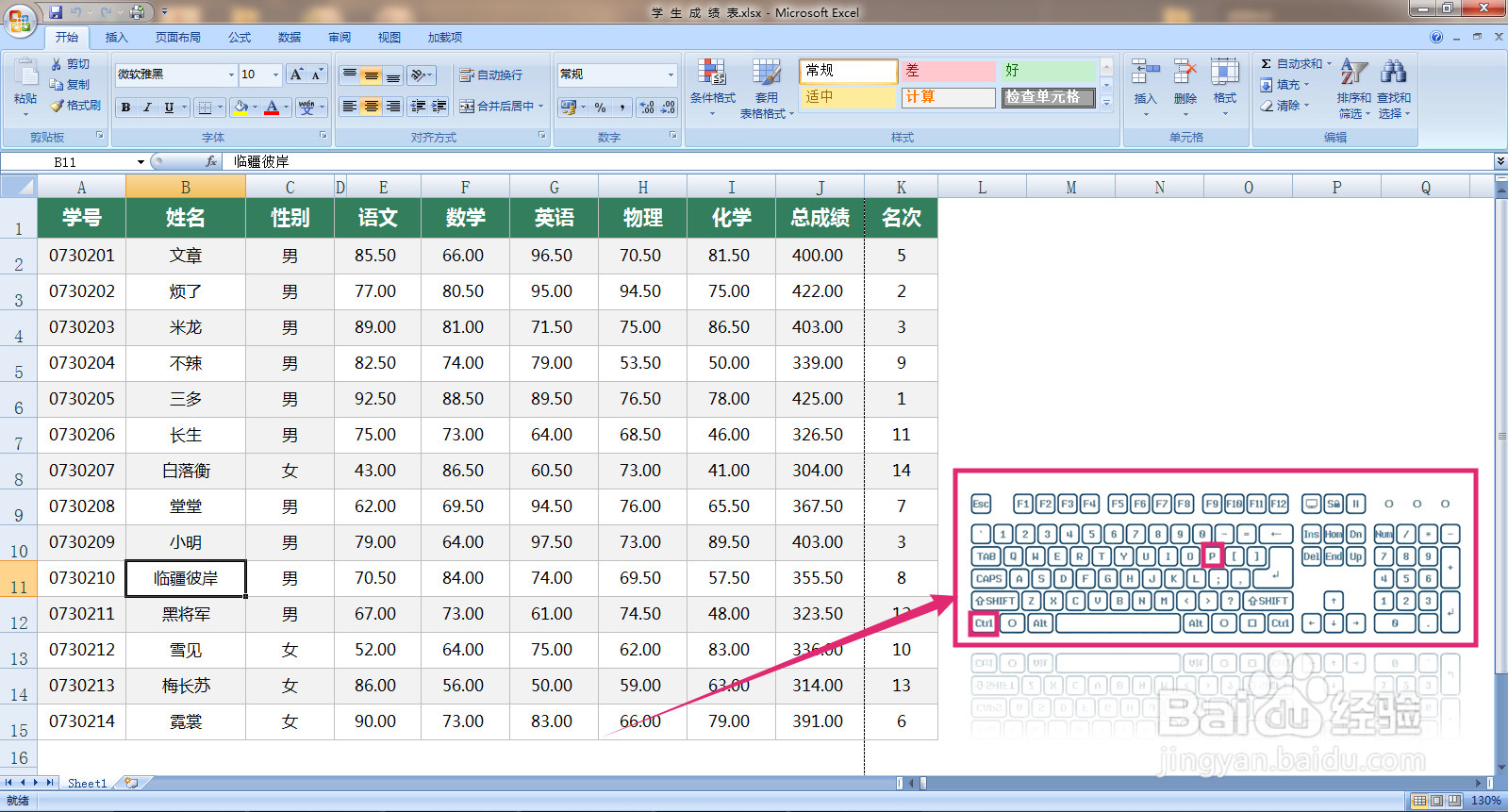
Task: Open the 插入 (Insert) ribbon tab
Action: tap(116, 37)
